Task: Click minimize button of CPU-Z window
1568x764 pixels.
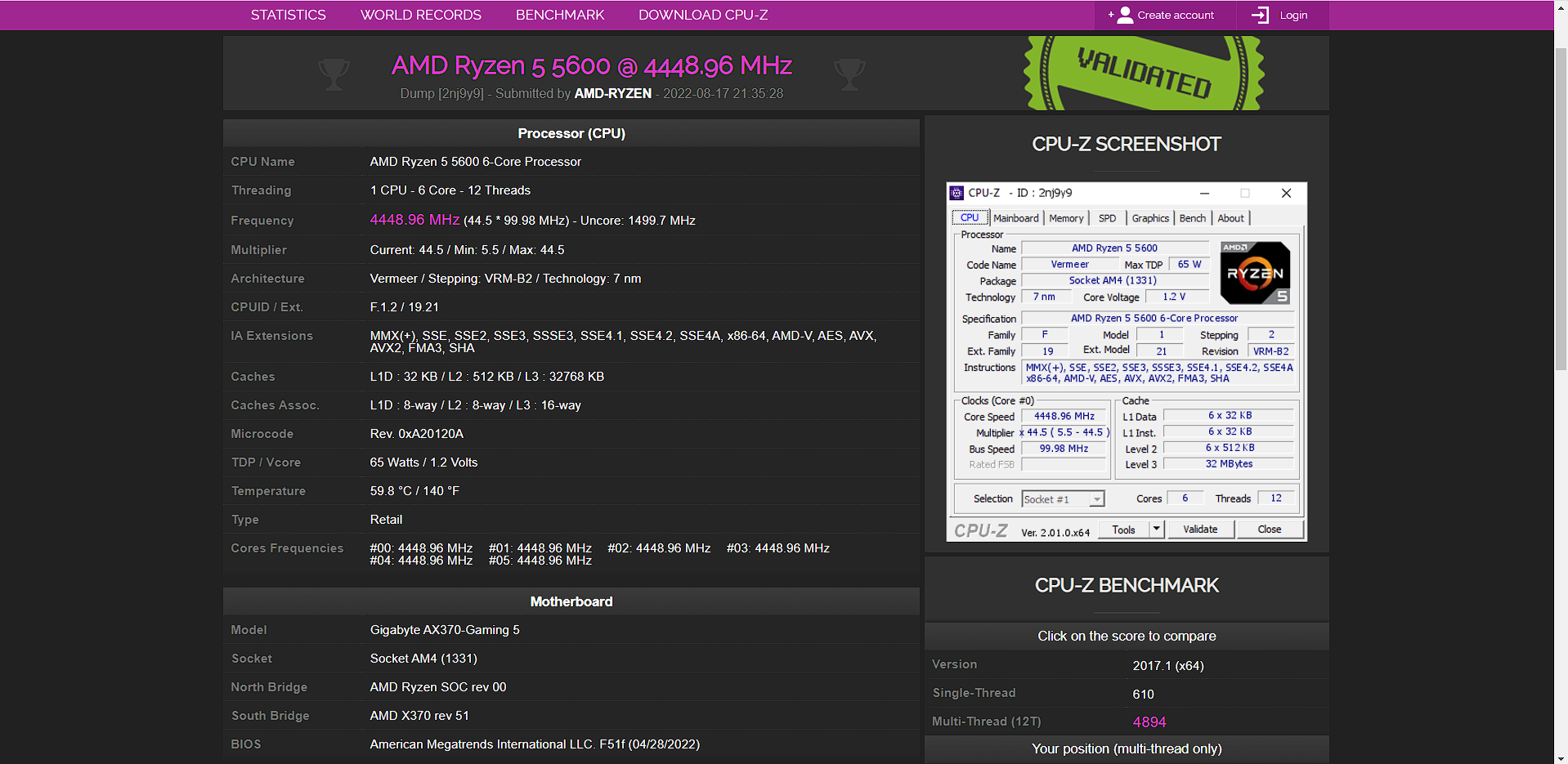Action: click(1204, 193)
